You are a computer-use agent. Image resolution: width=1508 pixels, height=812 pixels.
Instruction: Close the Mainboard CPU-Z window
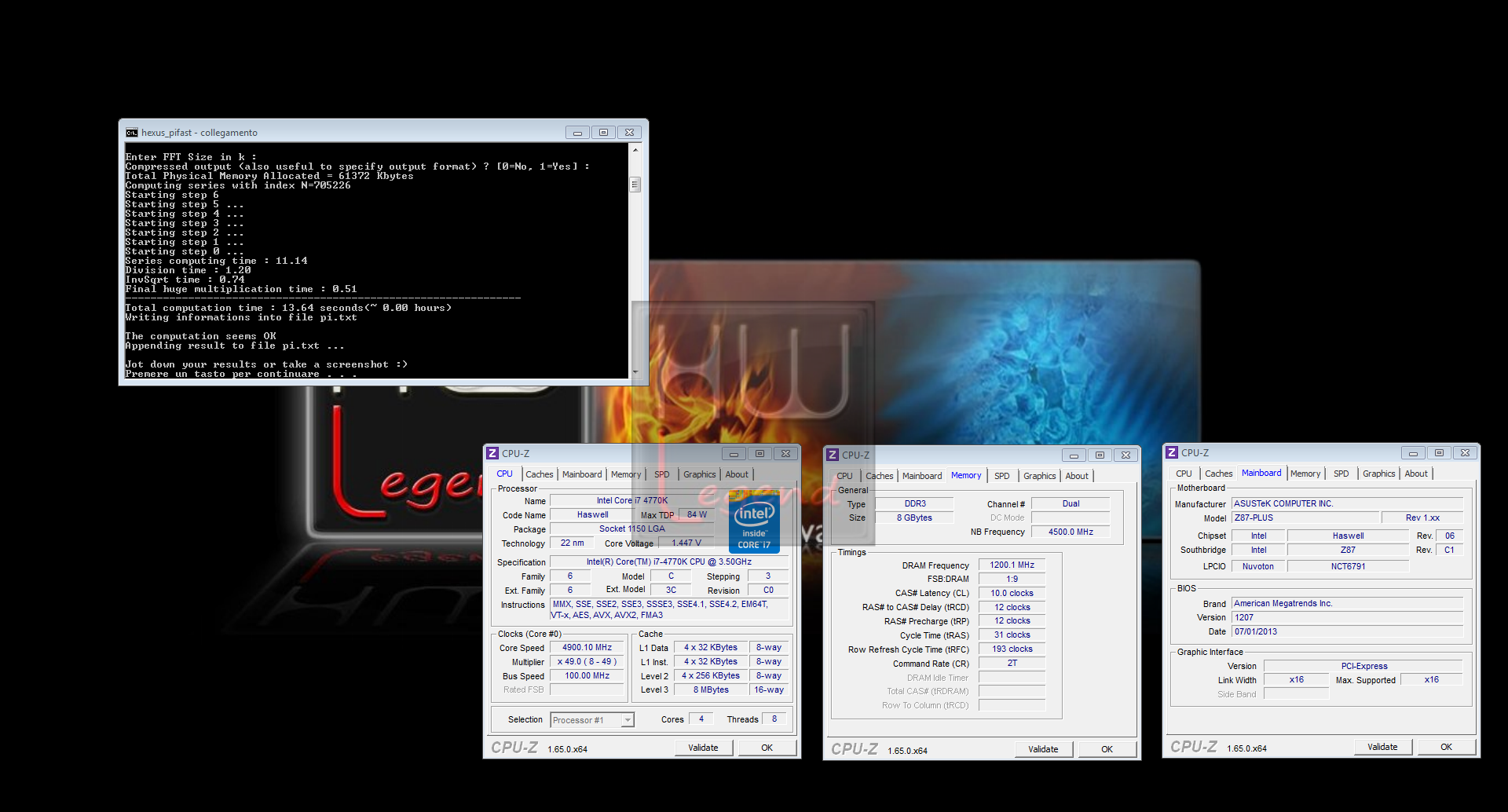1465,452
